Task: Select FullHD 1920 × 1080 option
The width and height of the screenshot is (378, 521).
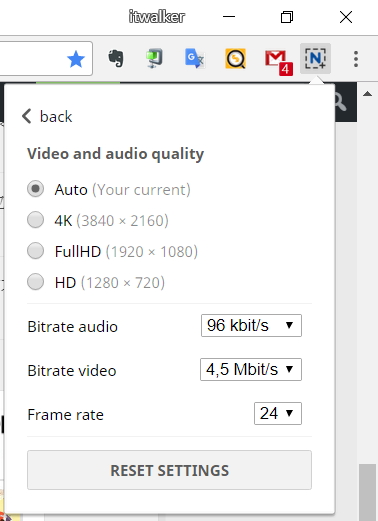Action: click(35, 251)
